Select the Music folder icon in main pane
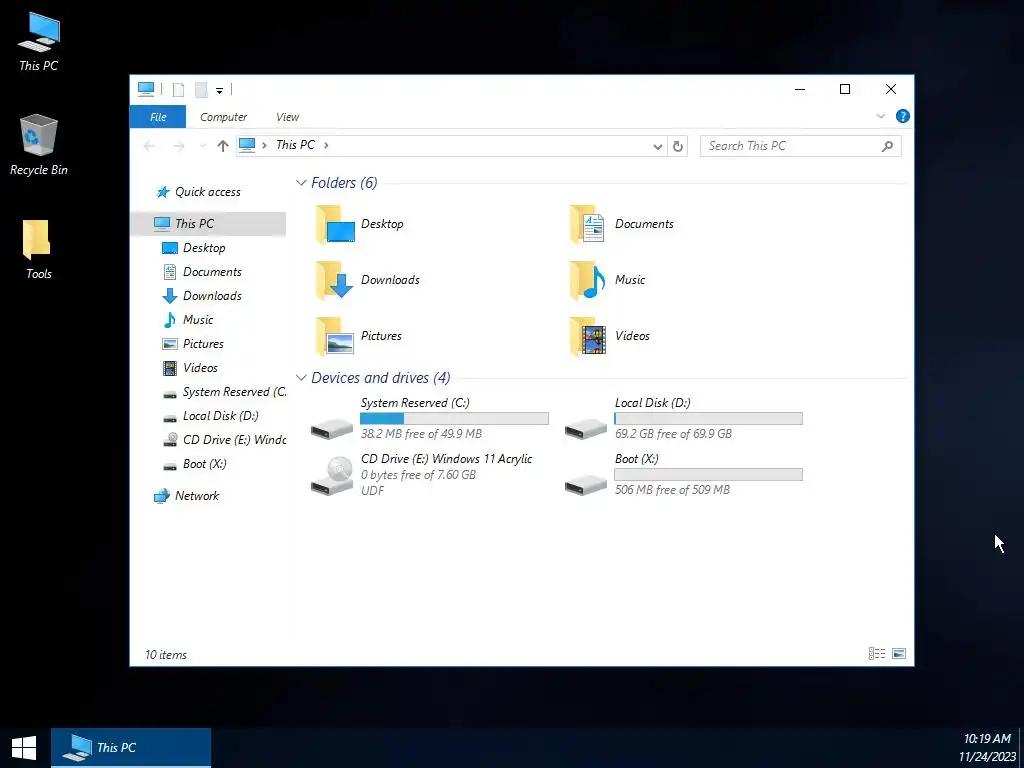This screenshot has width=1024, height=768. 587,280
